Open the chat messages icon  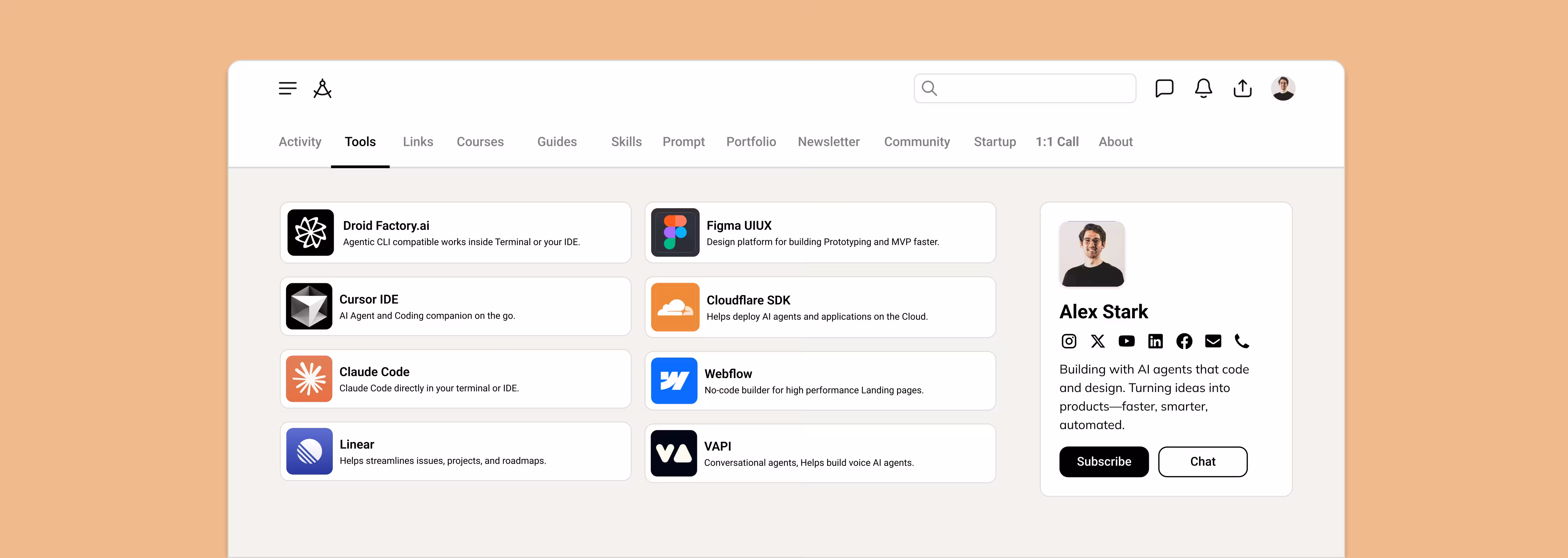pyautogui.click(x=1164, y=88)
